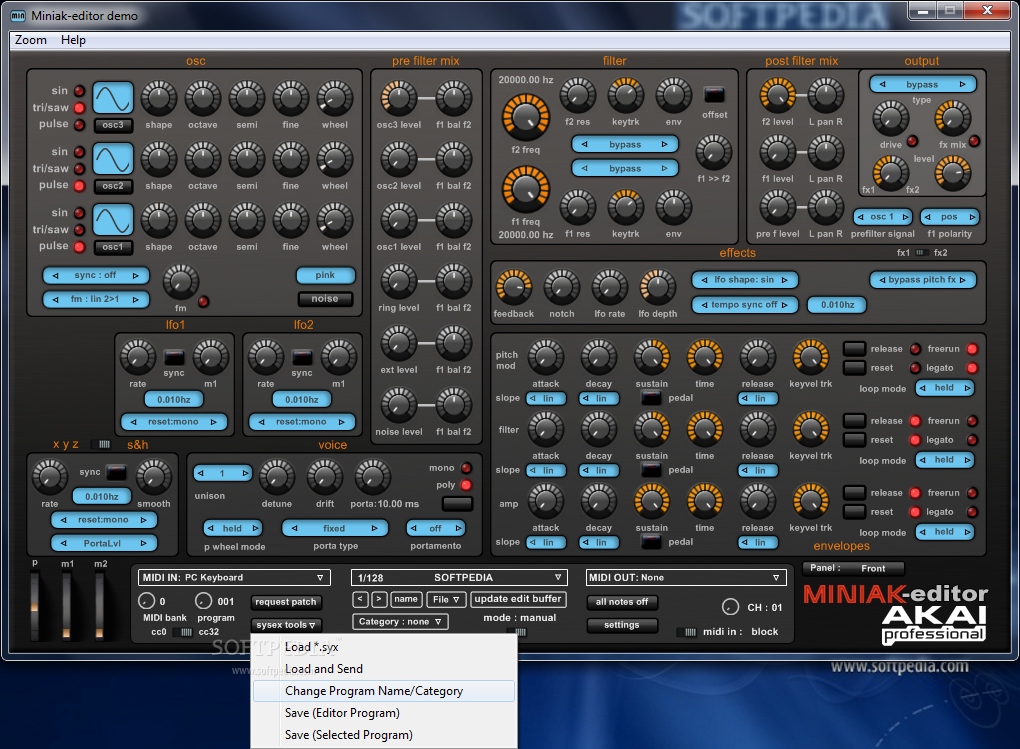Click the ring level knob
The image size is (1020, 749).
[399, 282]
